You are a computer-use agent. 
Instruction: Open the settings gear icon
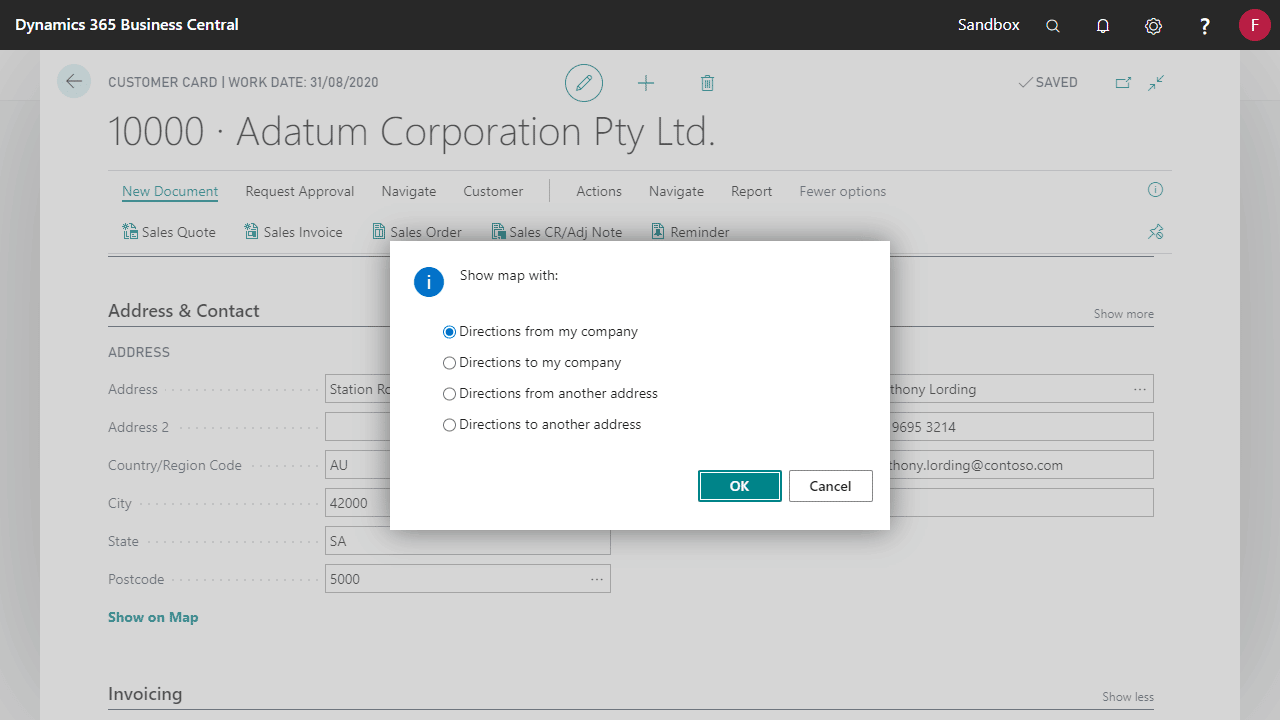click(x=1153, y=26)
